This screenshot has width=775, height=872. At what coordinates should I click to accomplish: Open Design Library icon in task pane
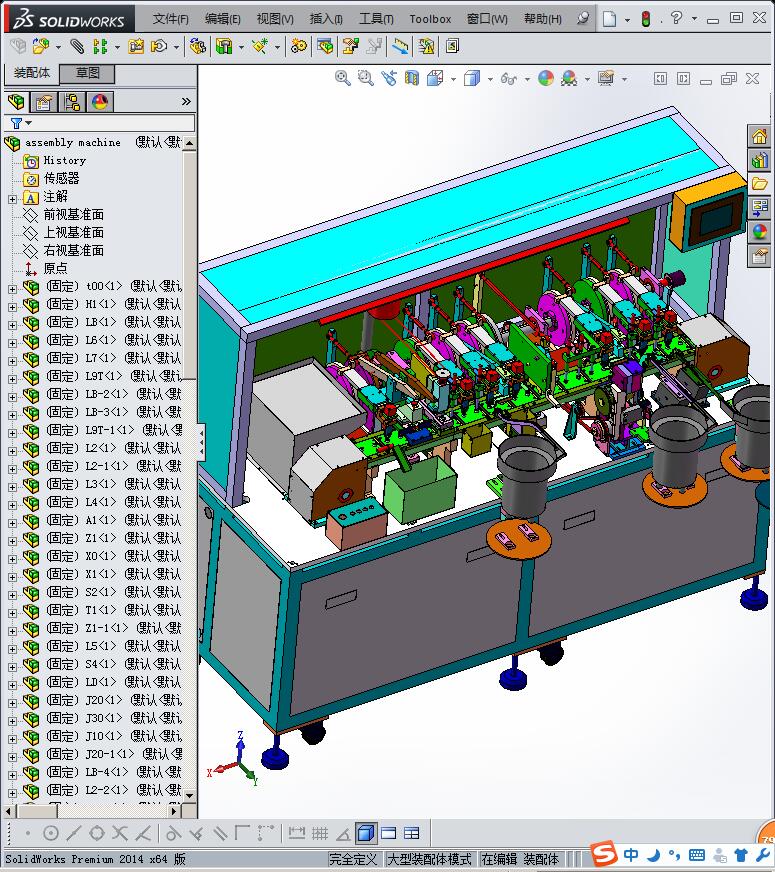[759, 161]
